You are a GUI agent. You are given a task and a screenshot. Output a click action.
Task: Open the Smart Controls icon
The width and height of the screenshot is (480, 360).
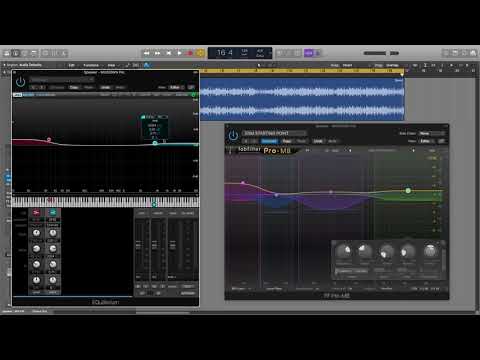pyautogui.click(x=46, y=53)
